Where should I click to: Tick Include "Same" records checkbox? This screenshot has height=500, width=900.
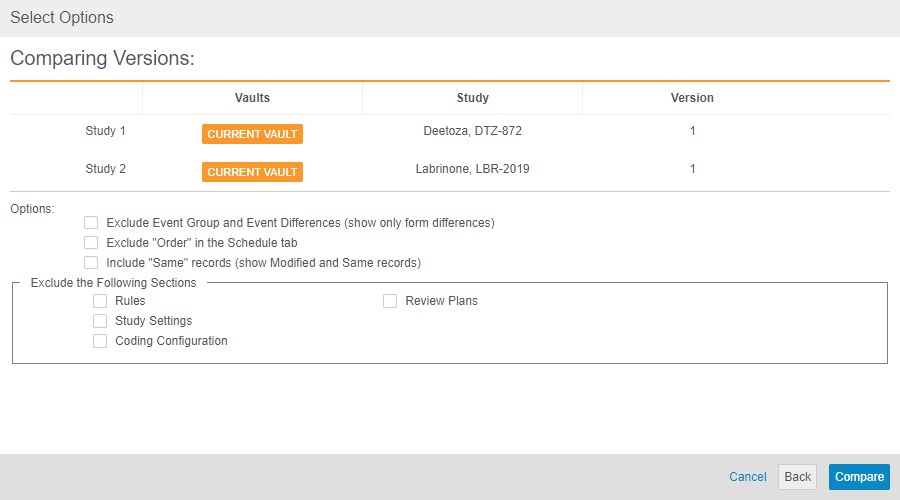coord(92,263)
